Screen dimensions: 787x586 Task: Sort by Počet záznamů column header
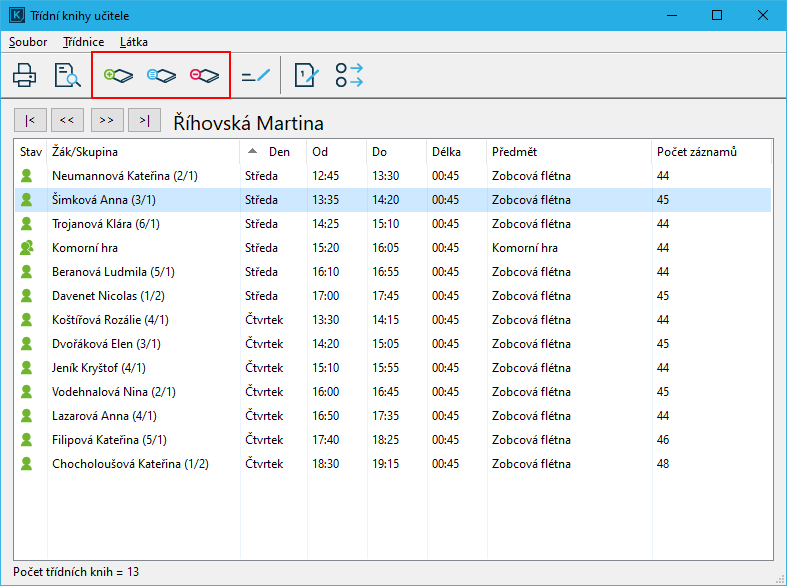coord(710,152)
